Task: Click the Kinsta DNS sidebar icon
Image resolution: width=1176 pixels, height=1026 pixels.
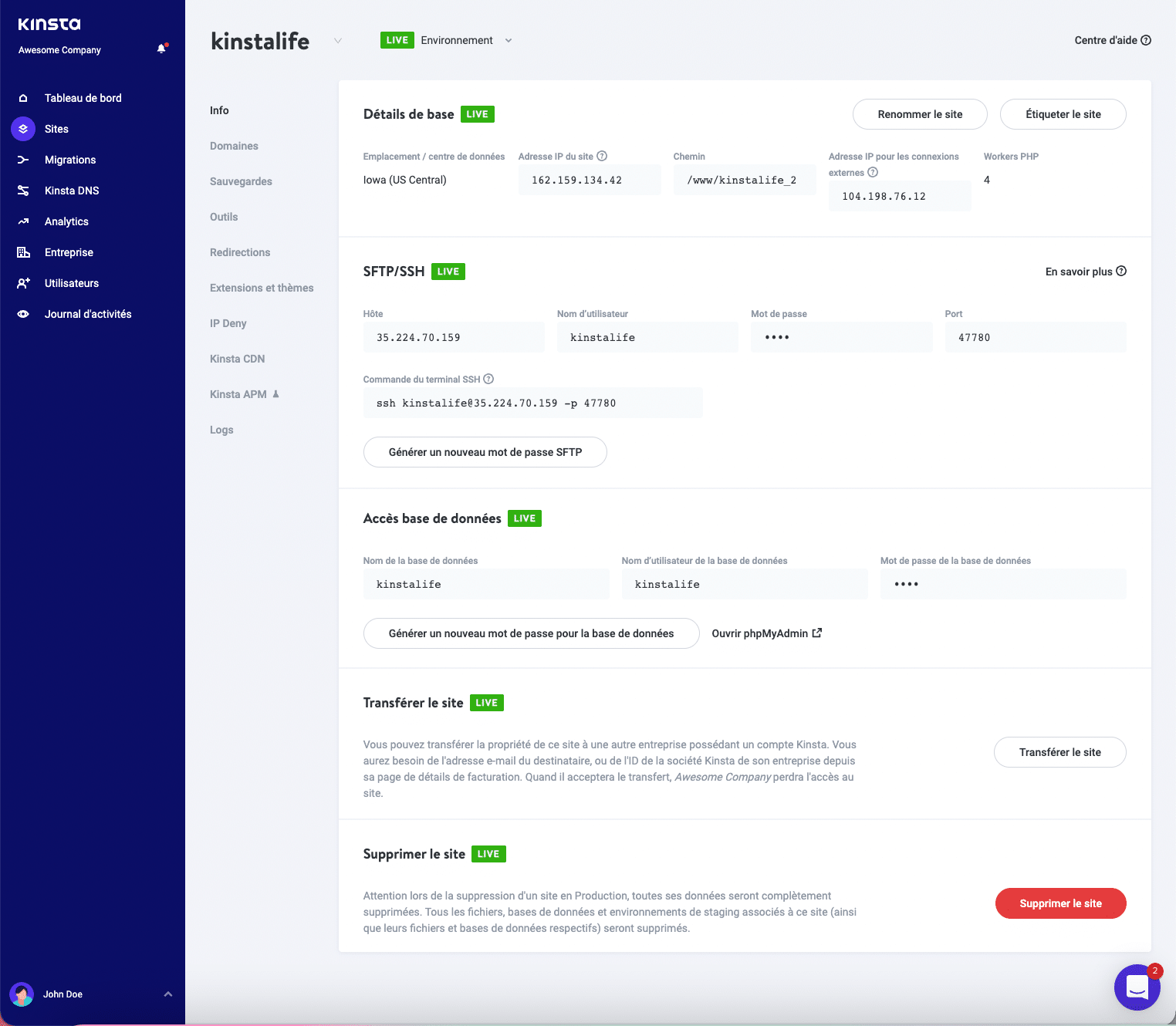Action: 23,191
